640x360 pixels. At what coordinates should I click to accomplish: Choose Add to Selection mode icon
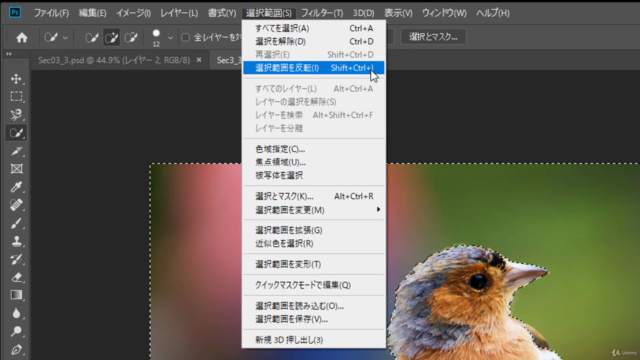point(111,38)
